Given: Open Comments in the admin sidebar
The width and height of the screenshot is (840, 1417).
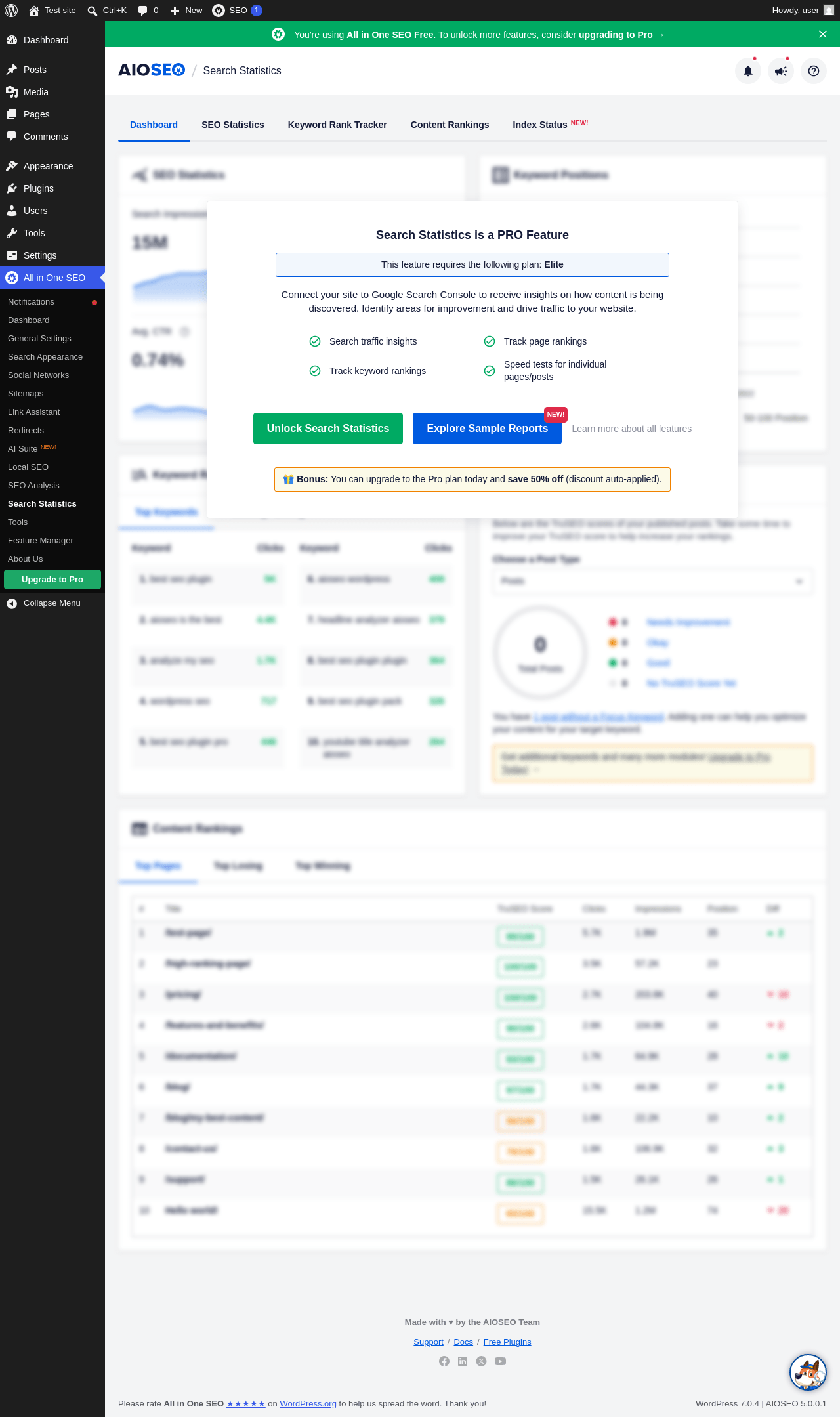Looking at the screenshot, I should [x=52, y=137].
